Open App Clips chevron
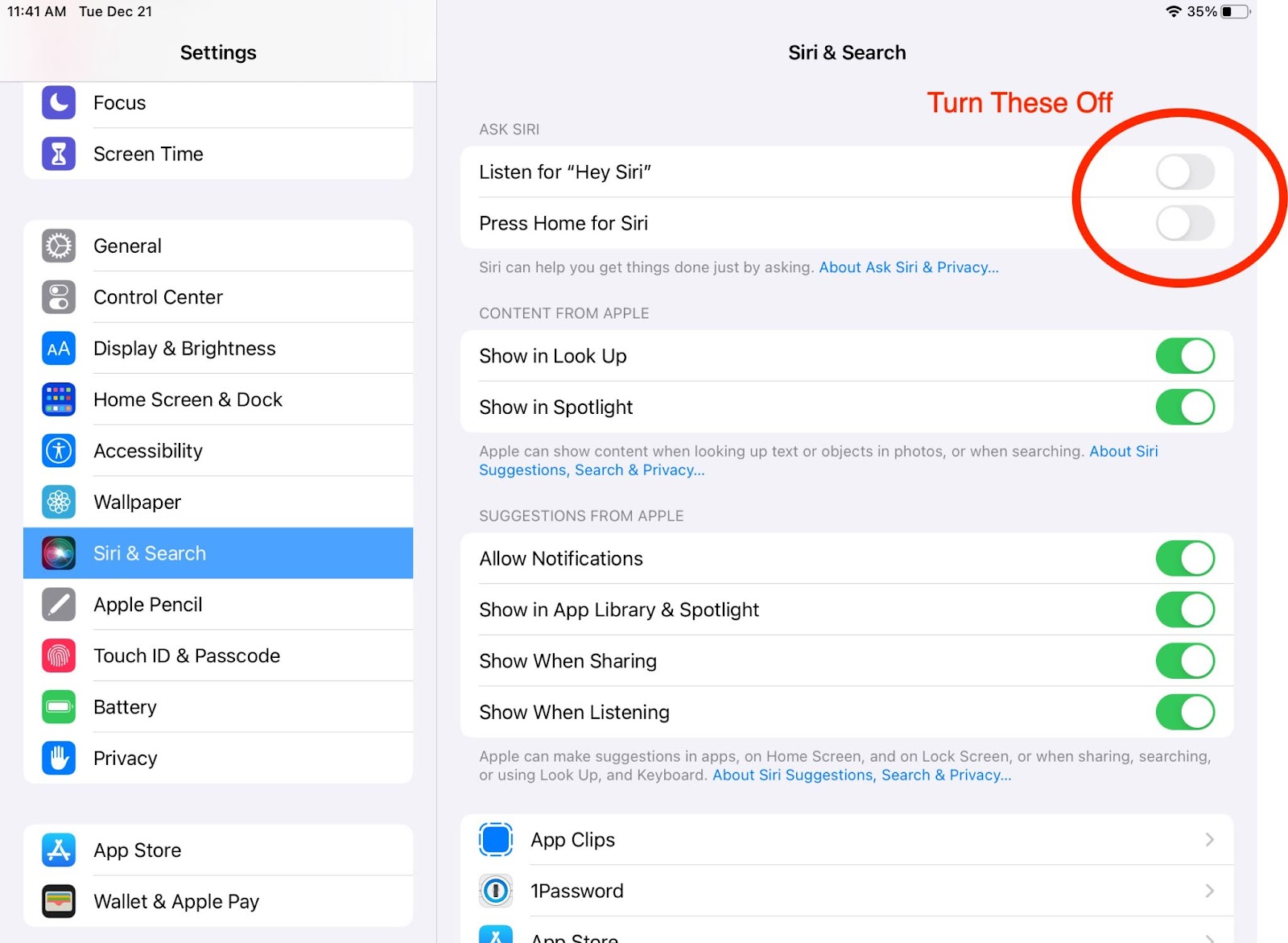The image size is (1288, 943). (1209, 840)
